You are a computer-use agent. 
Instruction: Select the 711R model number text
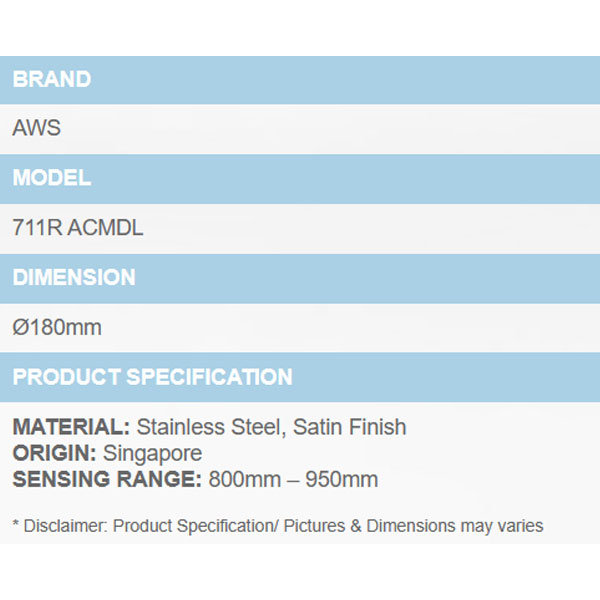36,229
